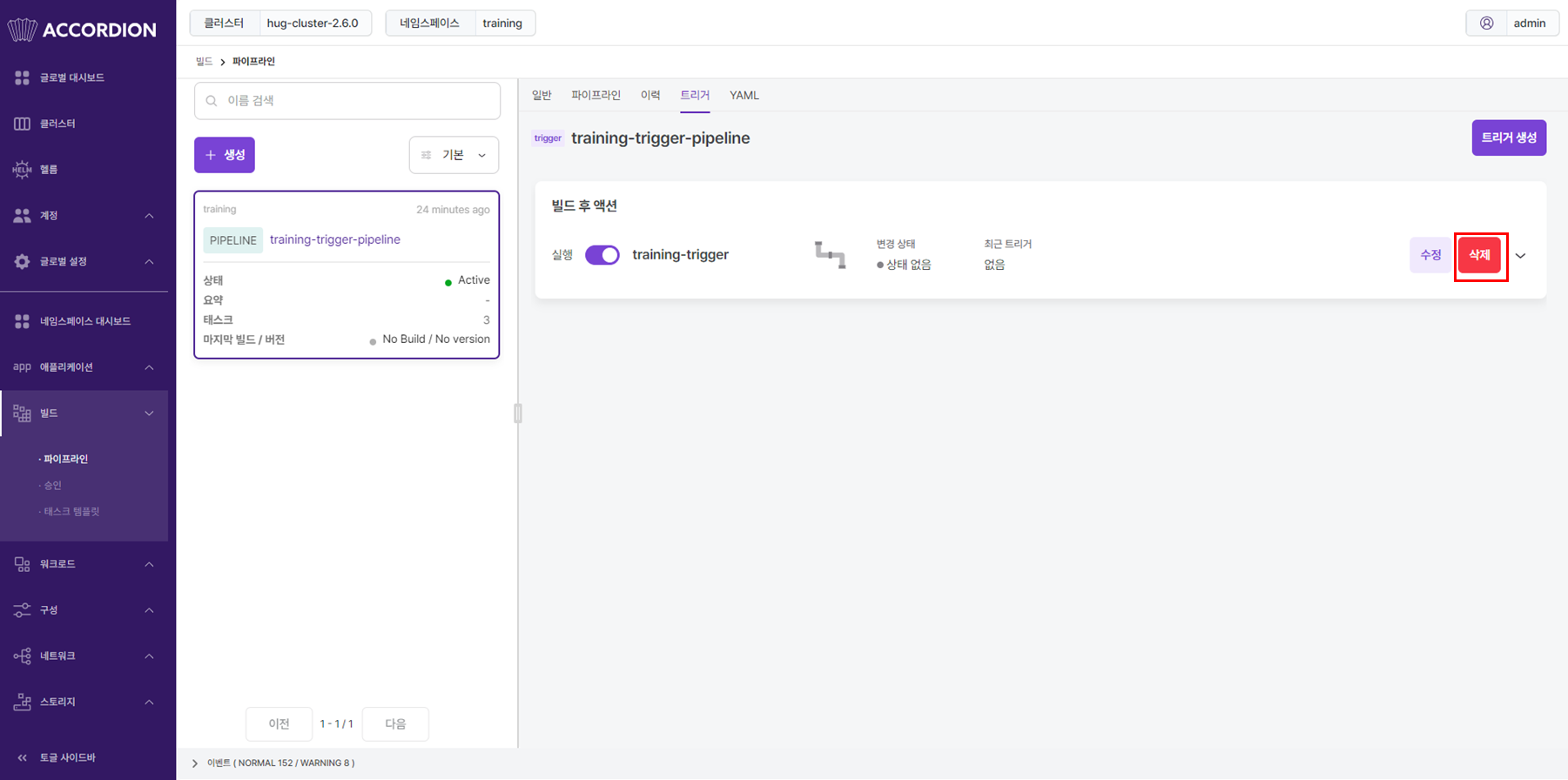Click the 이전 previous page button

pyautogui.click(x=279, y=723)
